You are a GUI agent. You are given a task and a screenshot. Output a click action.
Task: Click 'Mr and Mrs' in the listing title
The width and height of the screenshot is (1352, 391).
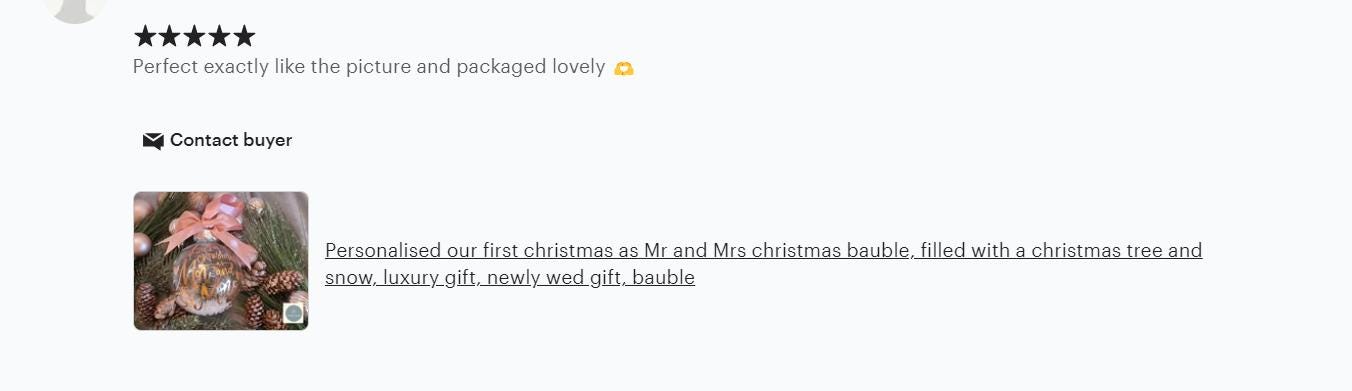[695, 250]
